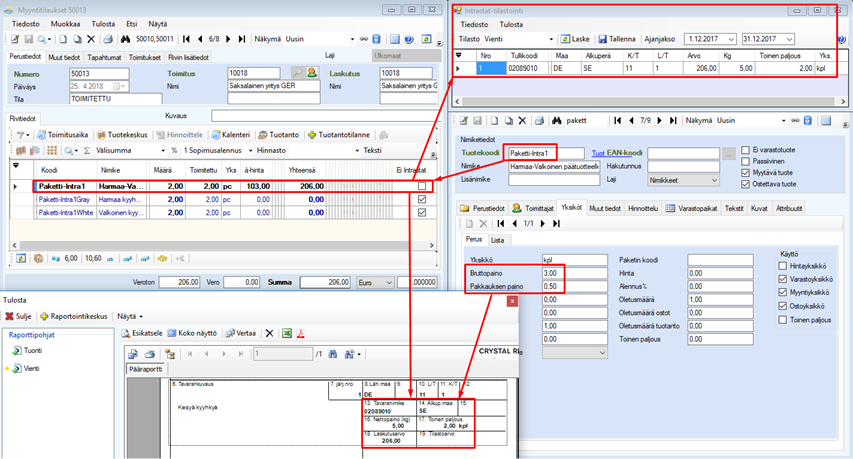Enable Hintayksikkö checkbox
The width and height of the screenshot is (853, 459).
coord(782,266)
